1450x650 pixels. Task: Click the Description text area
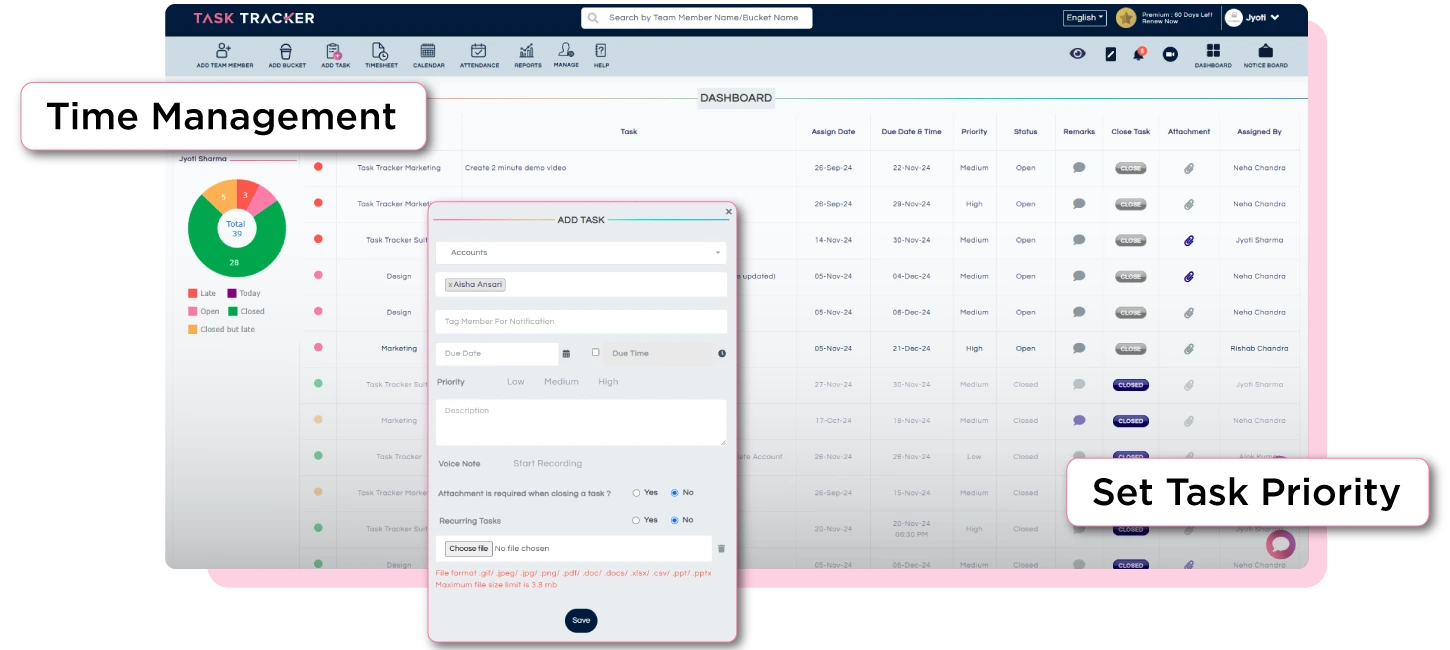(581, 422)
